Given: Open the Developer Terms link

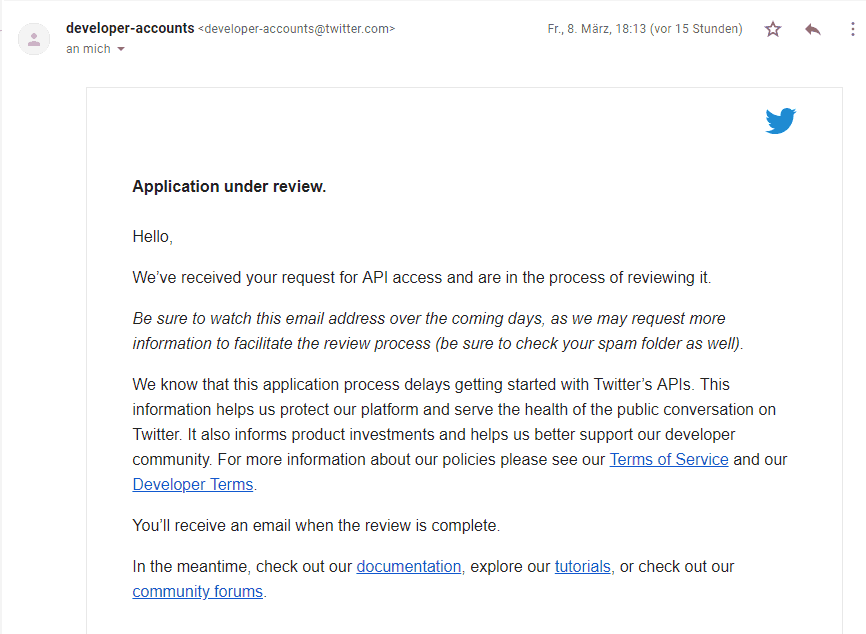Looking at the screenshot, I should [x=193, y=484].
